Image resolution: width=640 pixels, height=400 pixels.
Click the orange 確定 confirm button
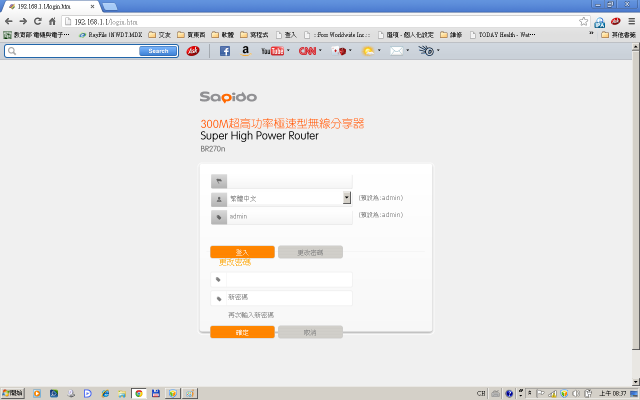tap(242, 332)
